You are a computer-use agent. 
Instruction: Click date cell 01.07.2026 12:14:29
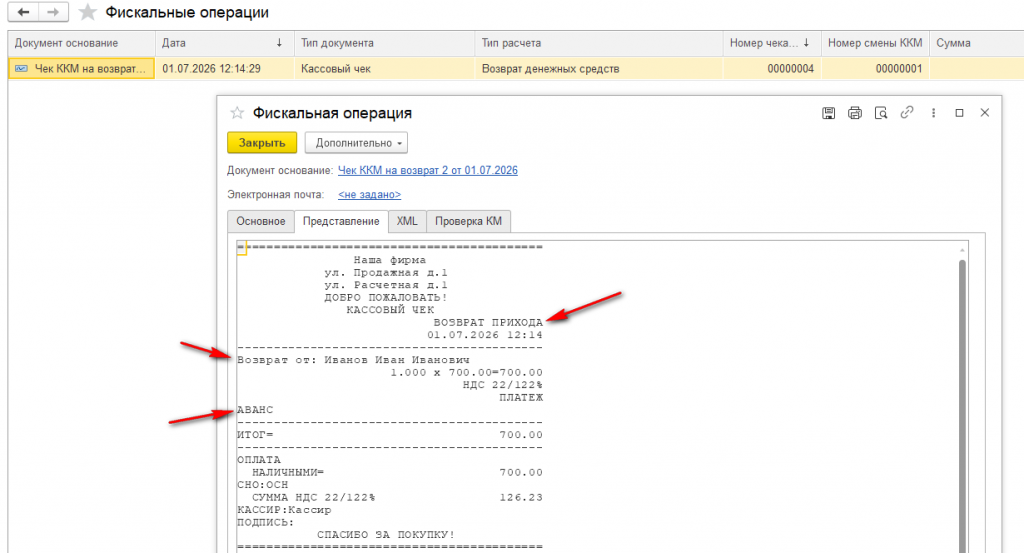pos(224,69)
